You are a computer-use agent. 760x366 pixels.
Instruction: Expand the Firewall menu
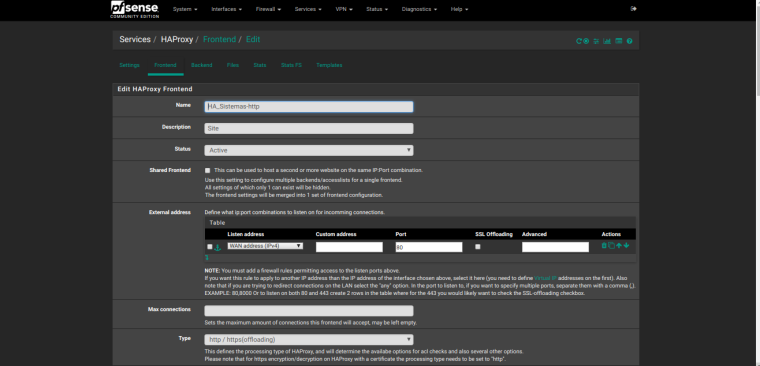268,9
